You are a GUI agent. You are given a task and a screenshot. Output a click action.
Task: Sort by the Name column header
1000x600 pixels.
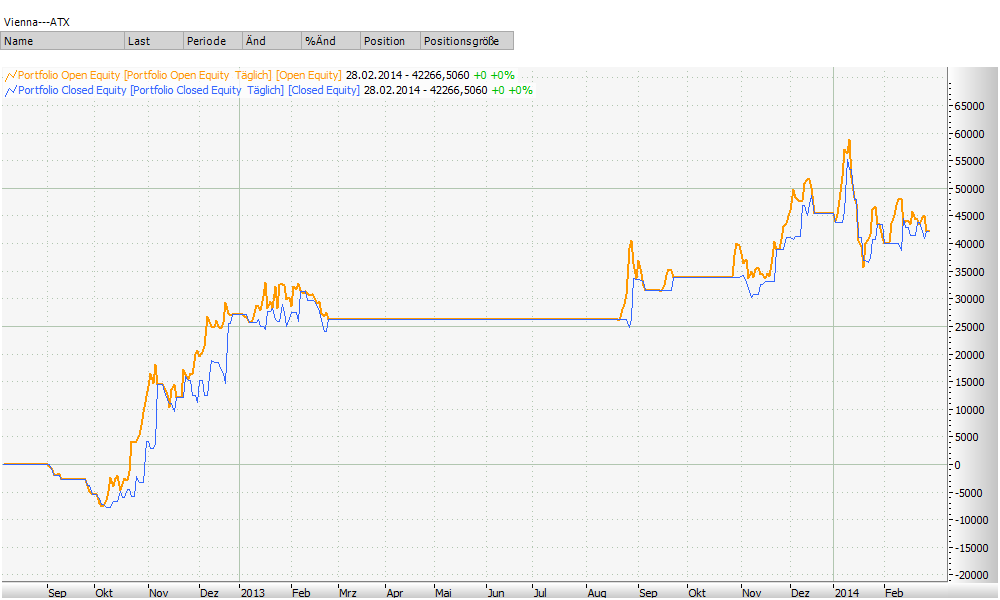pyautogui.click(x=62, y=41)
